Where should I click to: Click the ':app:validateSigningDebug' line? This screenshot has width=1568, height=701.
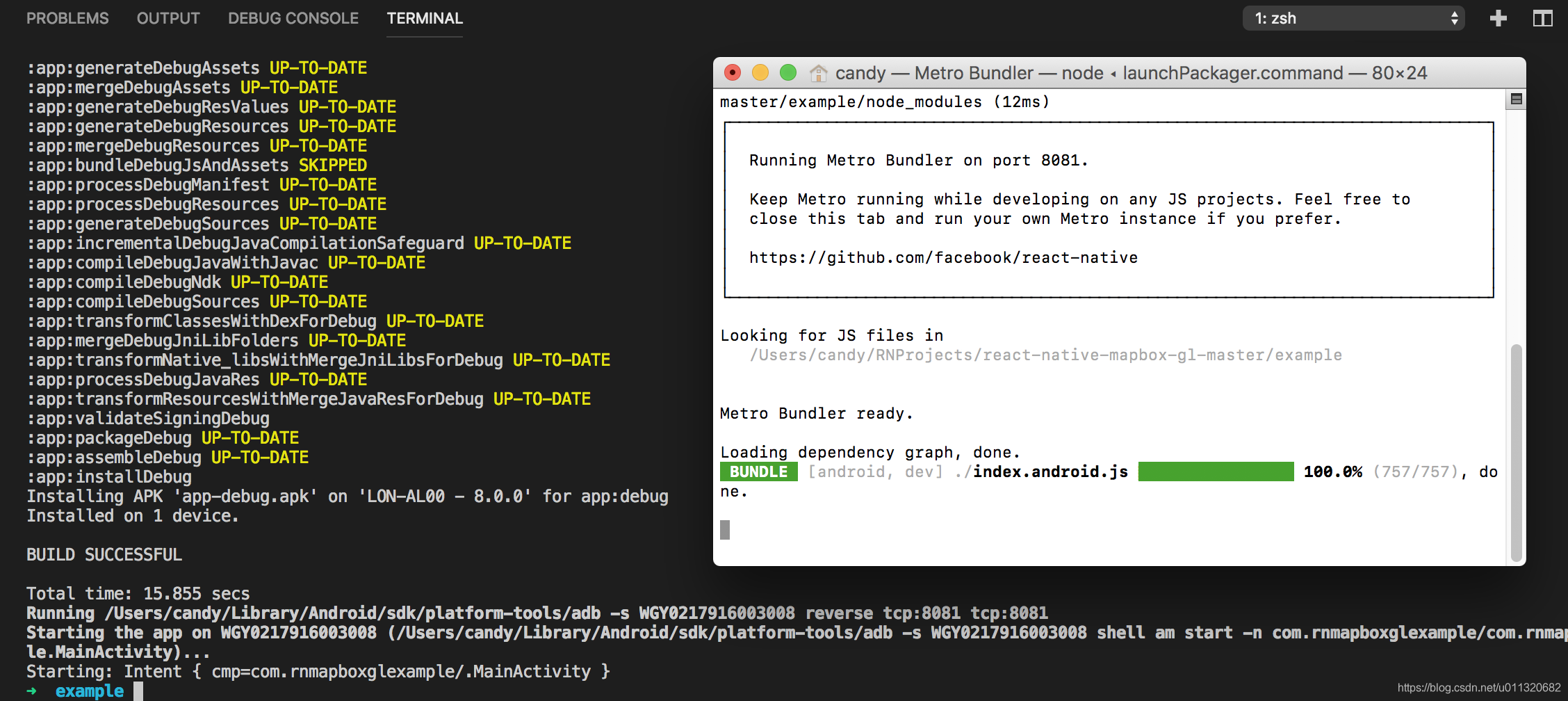148,419
